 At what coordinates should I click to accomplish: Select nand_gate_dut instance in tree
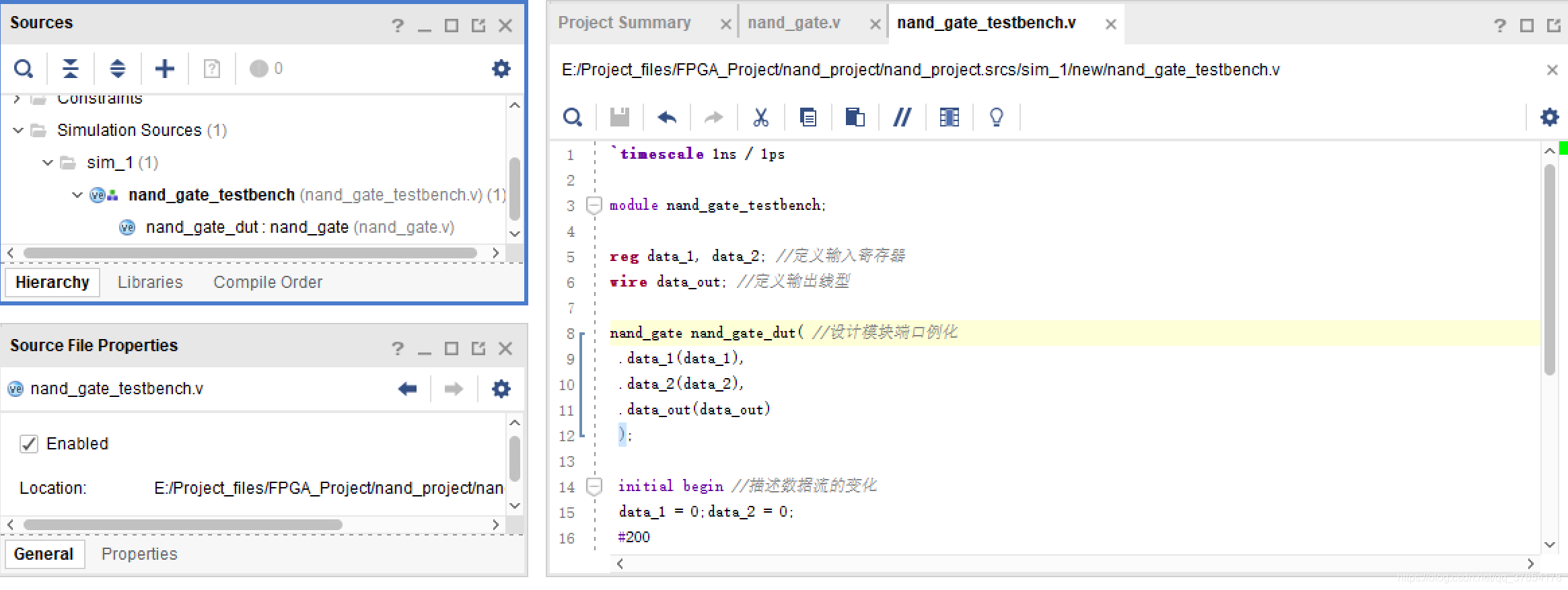300,227
